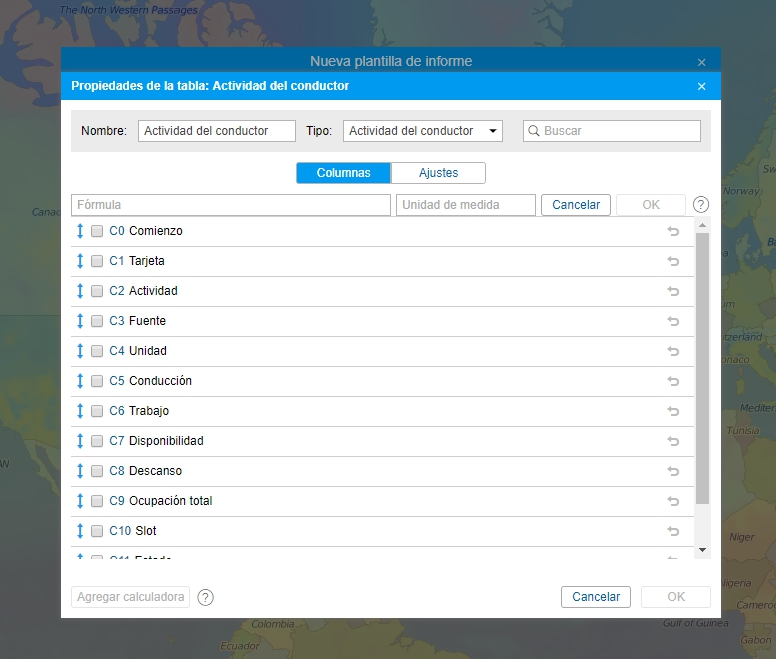The width and height of the screenshot is (776, 659).
Task: Enable the C10 Slot checkbox
Action: [x=97, y=531]
